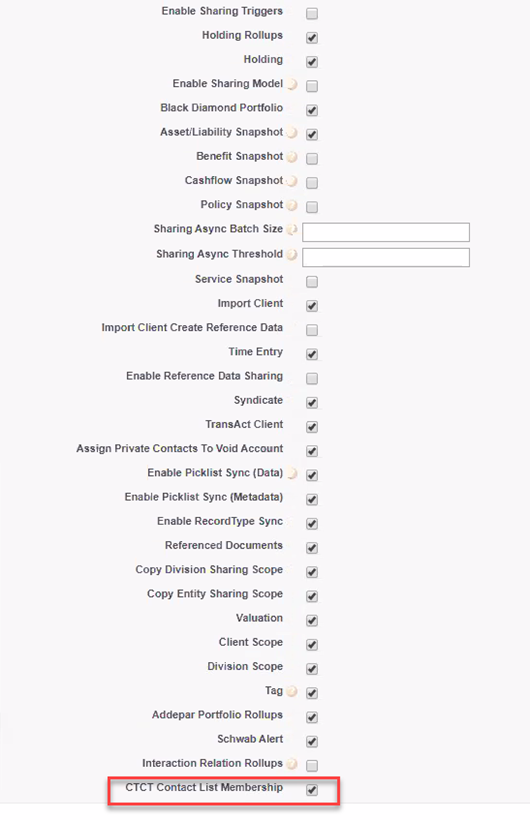Open Benefit Snapshot help bubble
Image resolution: width=530 pixels, height=820 pixels.
(x=292, y=157)
